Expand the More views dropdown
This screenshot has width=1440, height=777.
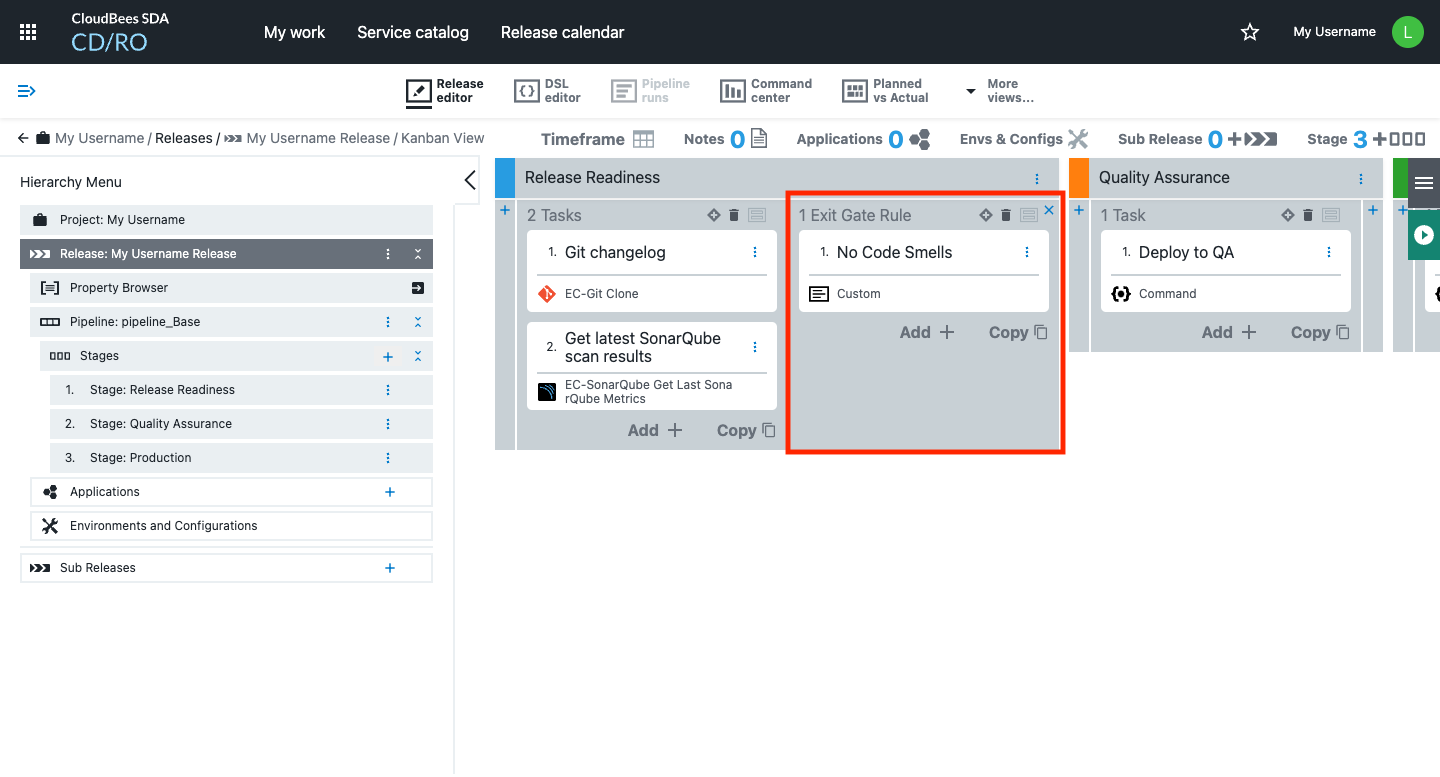(999, 91)
